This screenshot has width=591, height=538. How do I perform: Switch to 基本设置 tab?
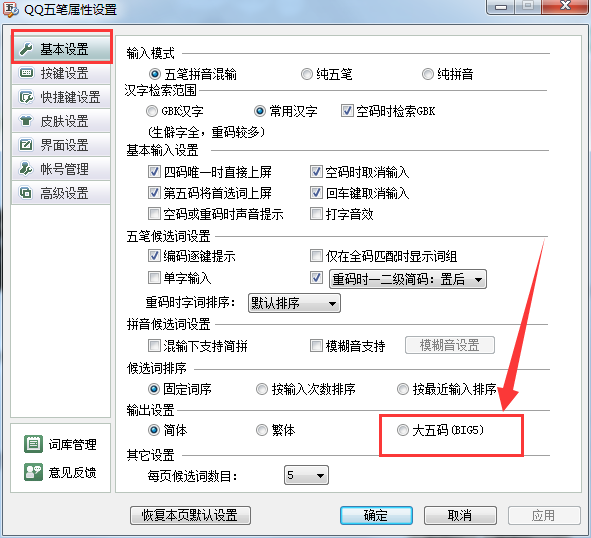(x=62, y=49)
